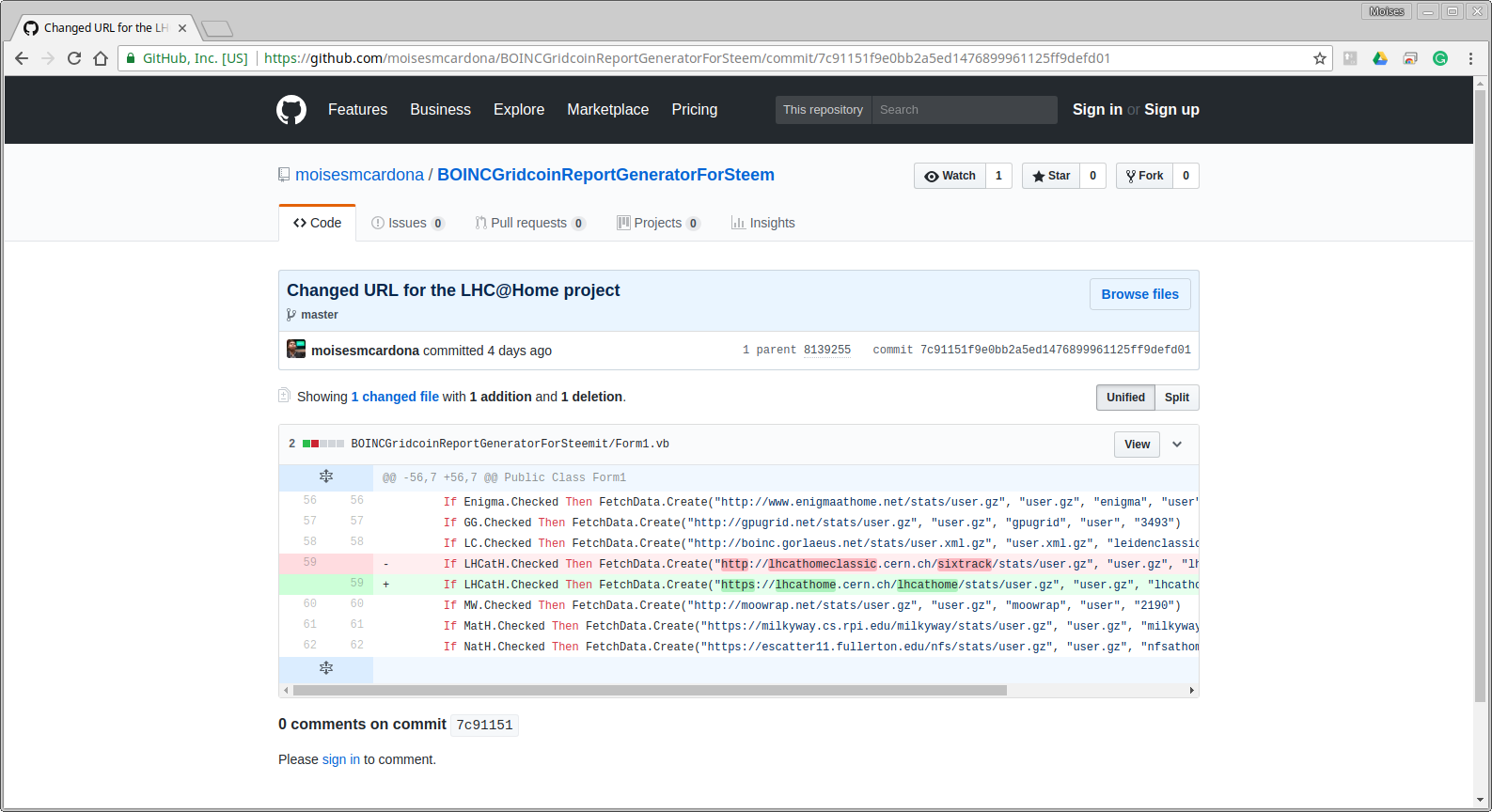Screen dimensions: 1492x812
Task: Click forks count 0
Action: pyautogui.click(x=1186, y=176)
